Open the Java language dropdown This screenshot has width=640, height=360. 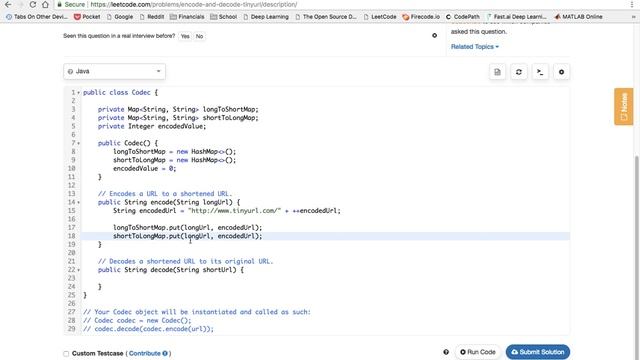tap(114, 71)
